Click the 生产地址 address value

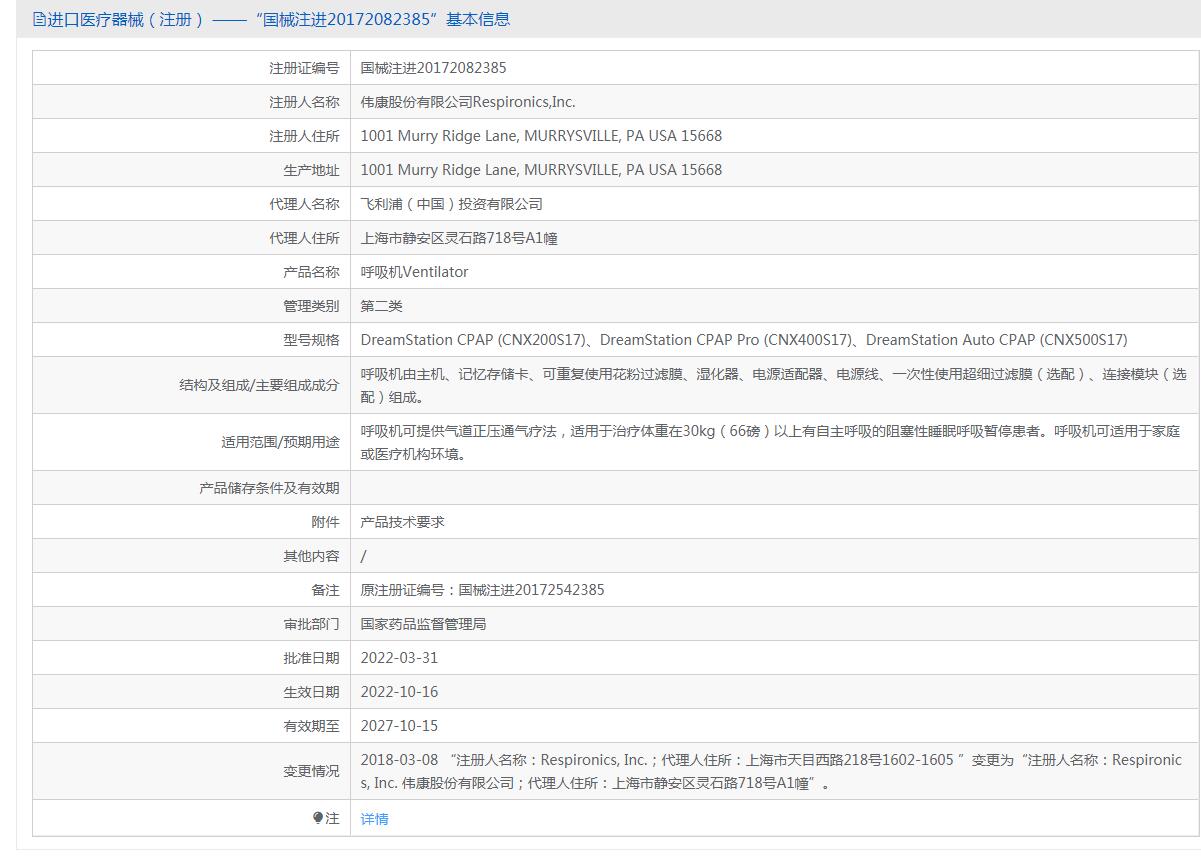coord(541,170)
